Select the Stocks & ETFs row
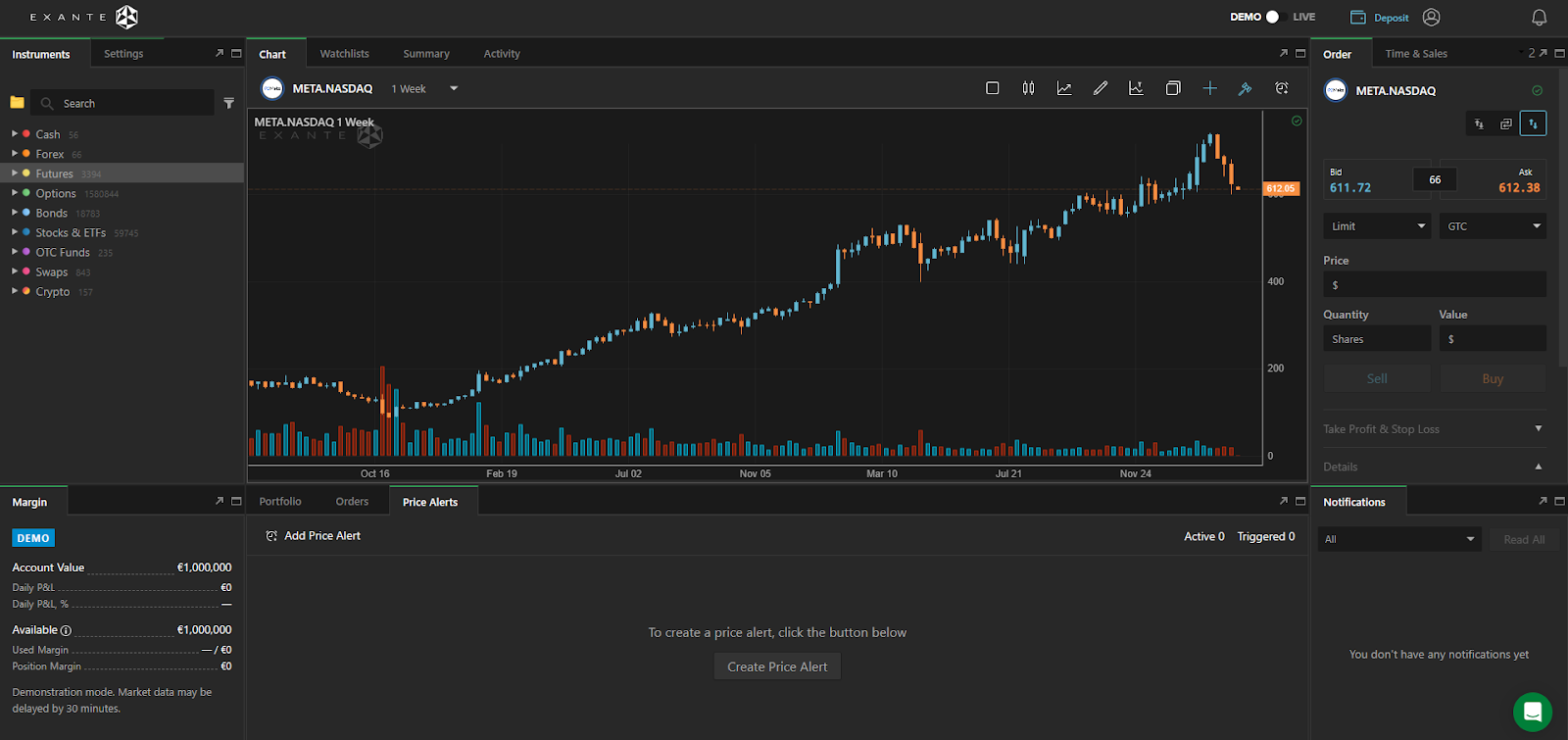Viewport: 1568px width, 740px height. 122,232
